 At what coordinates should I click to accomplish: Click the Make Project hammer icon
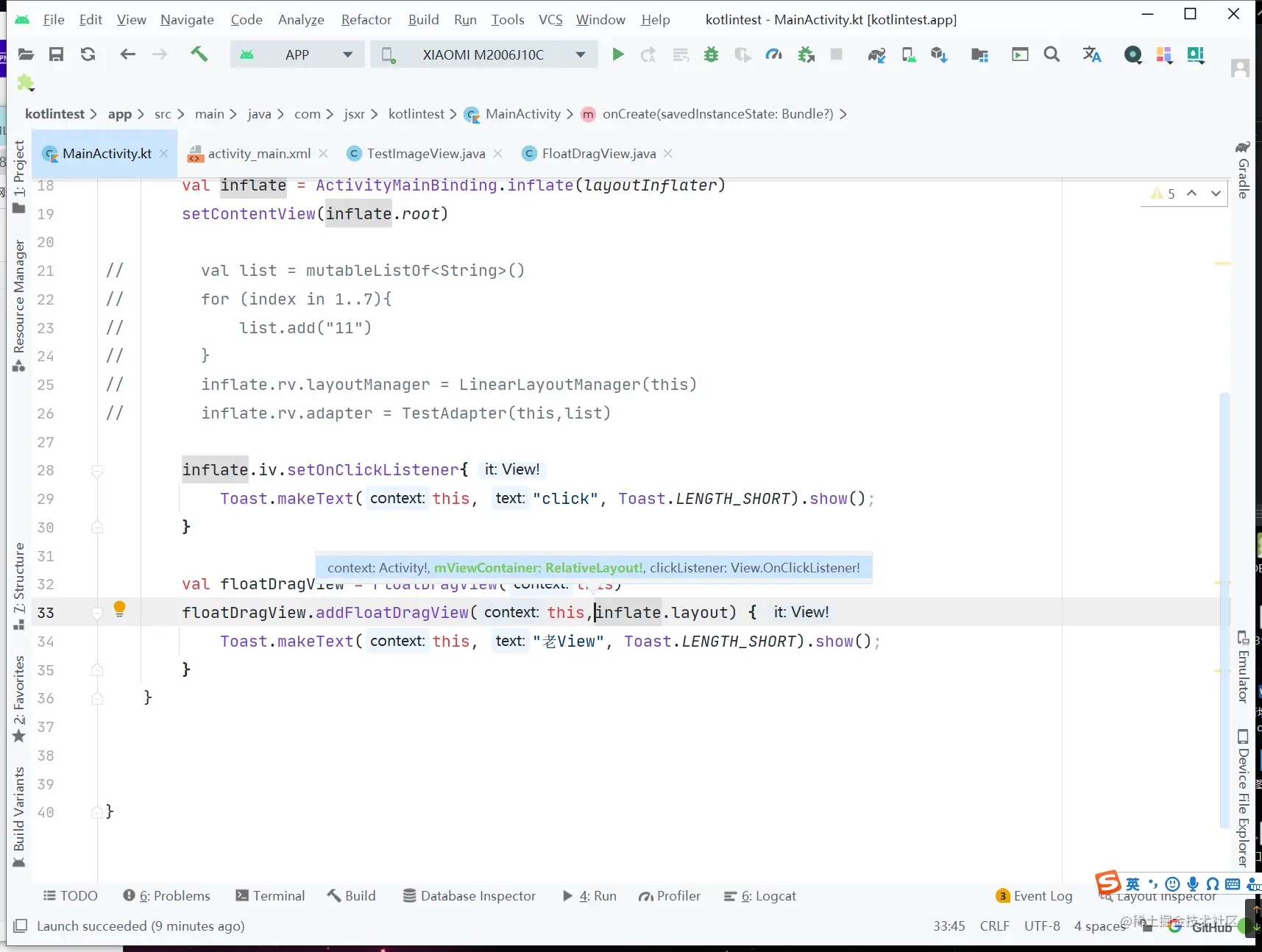click(199, 54)
